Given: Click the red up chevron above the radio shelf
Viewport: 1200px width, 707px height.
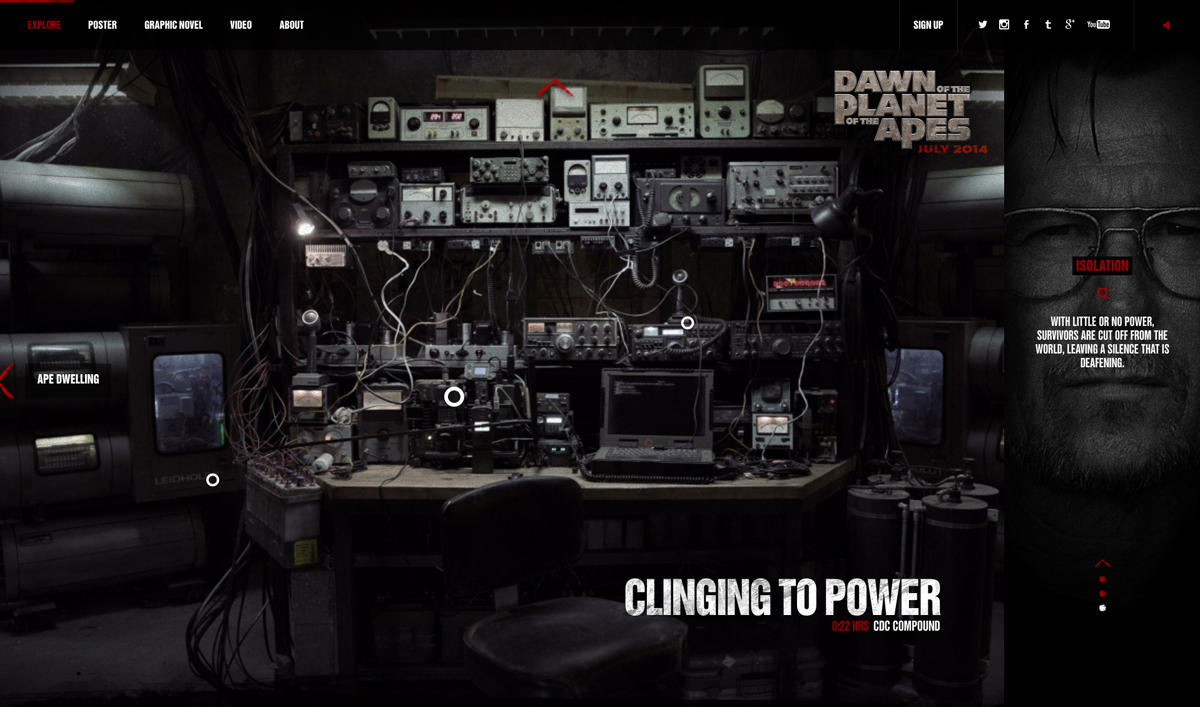Looking at the screenshot, I should (555, 89).
